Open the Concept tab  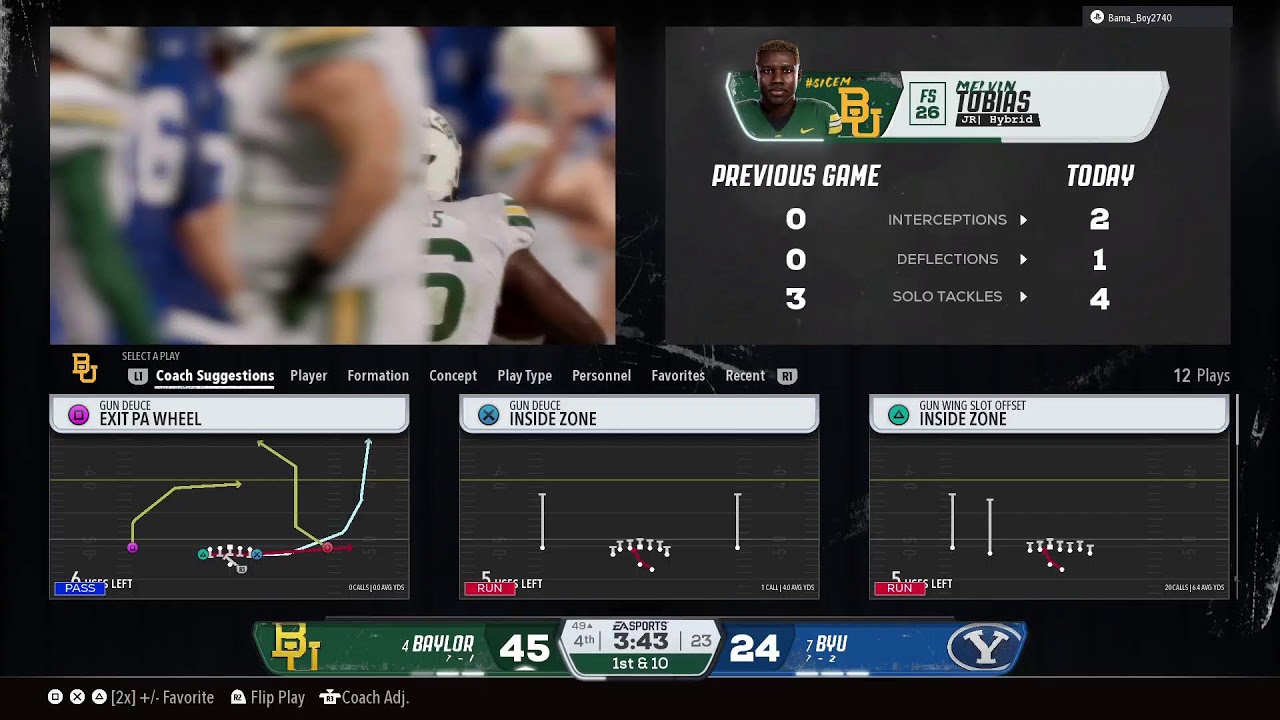click(x=453, y=376)
